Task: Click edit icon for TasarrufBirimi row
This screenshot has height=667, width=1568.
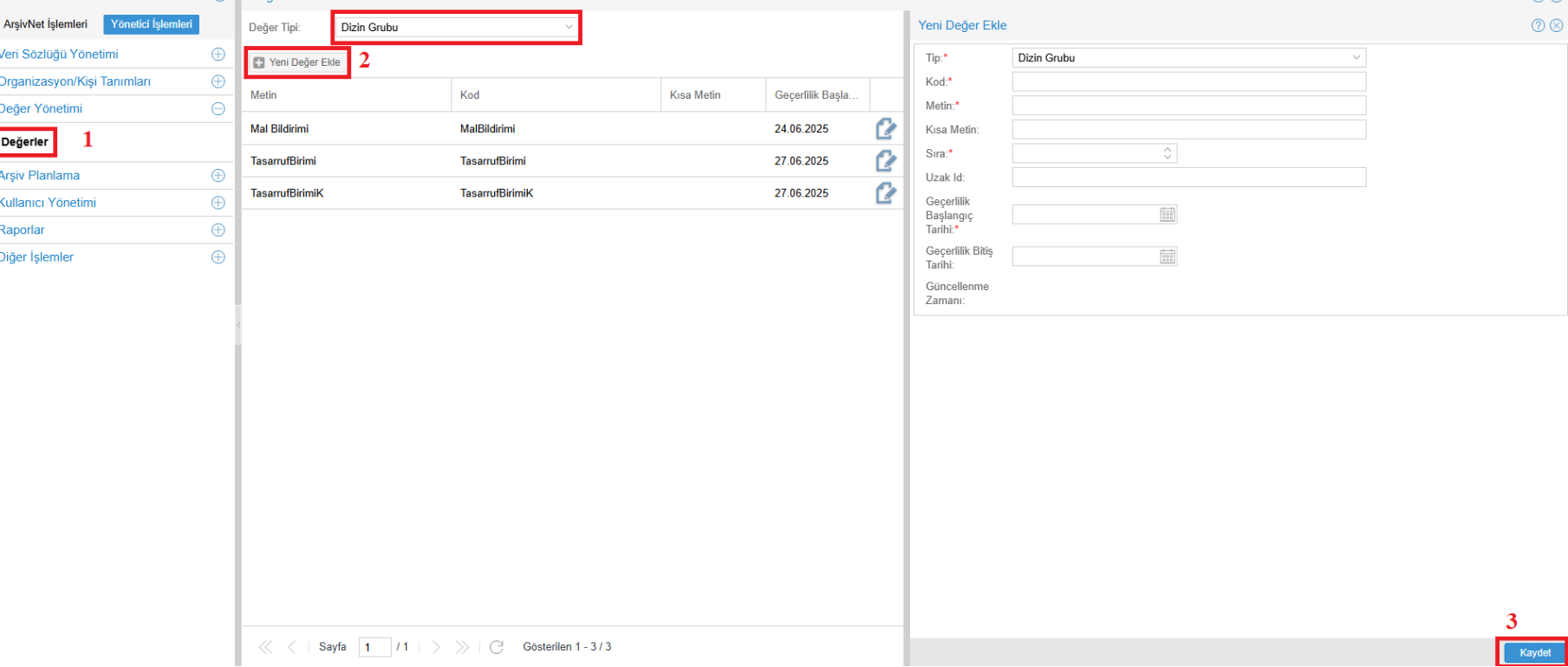Action: [885, 161]
